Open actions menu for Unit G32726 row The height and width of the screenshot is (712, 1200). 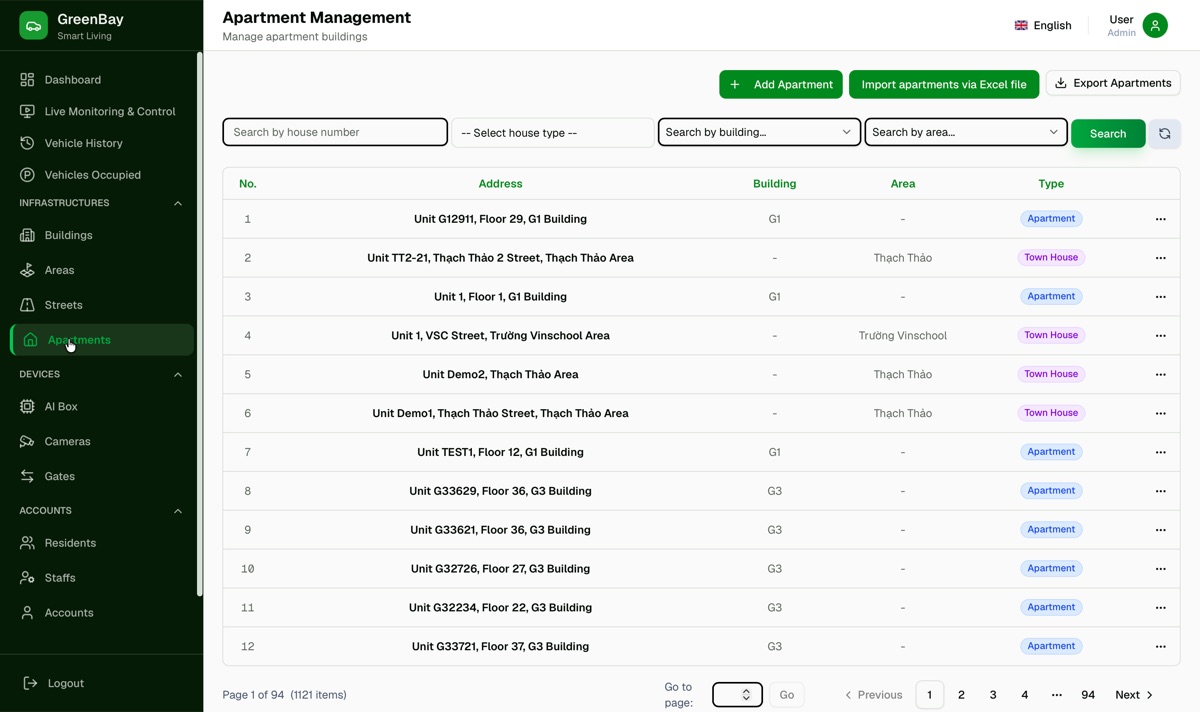[x=1161, y=569]
